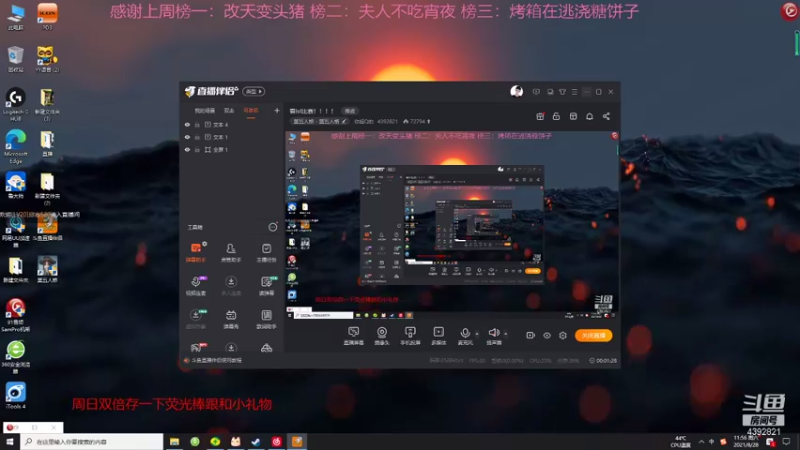Click the toolbox settings circle icon

[x=273, y=227]
